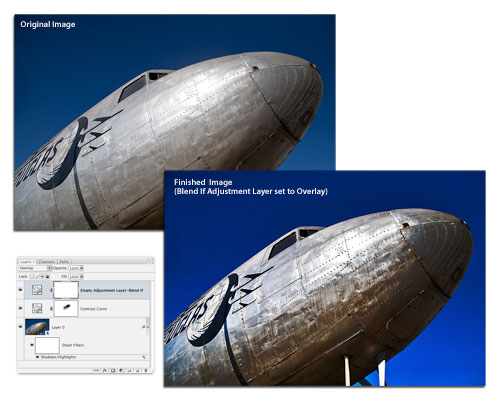Viewport: 500px width, 401px height.
Task: Enable lock all padlock icon
Action: 47,277
